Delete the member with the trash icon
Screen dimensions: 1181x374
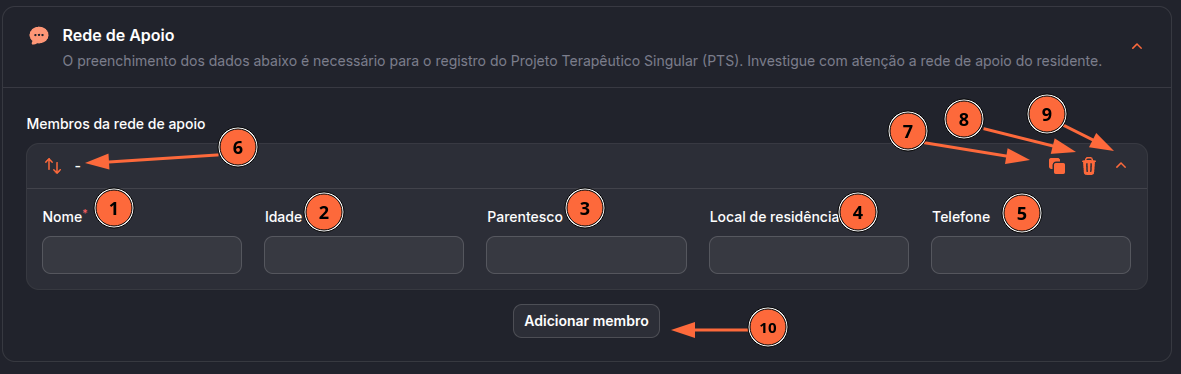1088,166
